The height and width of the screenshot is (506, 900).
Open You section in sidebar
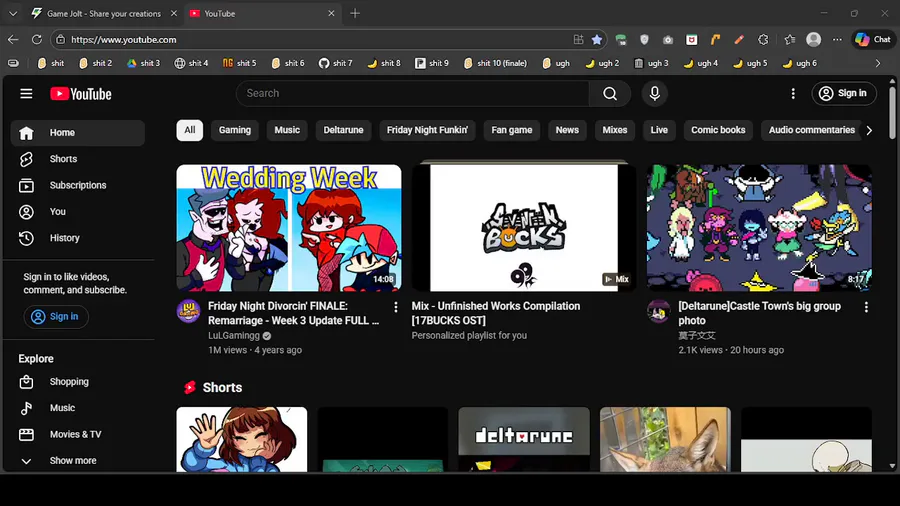coord(78,212)
